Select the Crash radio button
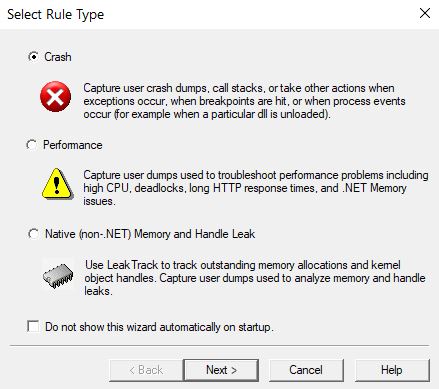The height and width of the screenshot is (389, 439). [x=33, y=57]
